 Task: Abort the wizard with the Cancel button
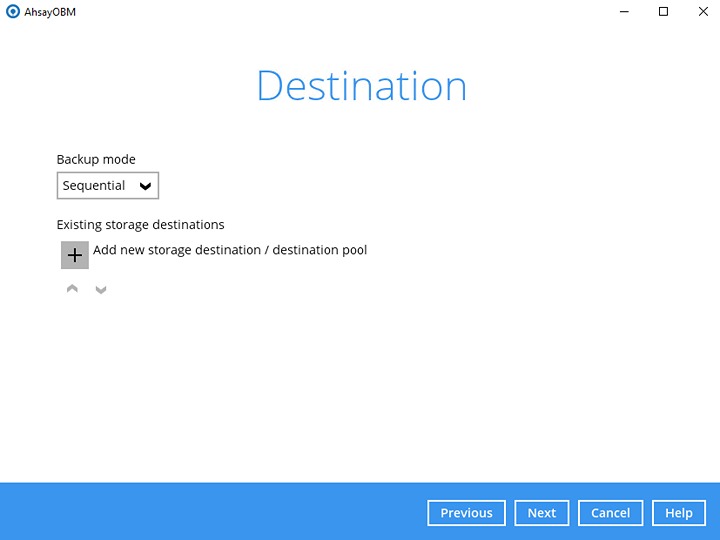click(610, 513)
